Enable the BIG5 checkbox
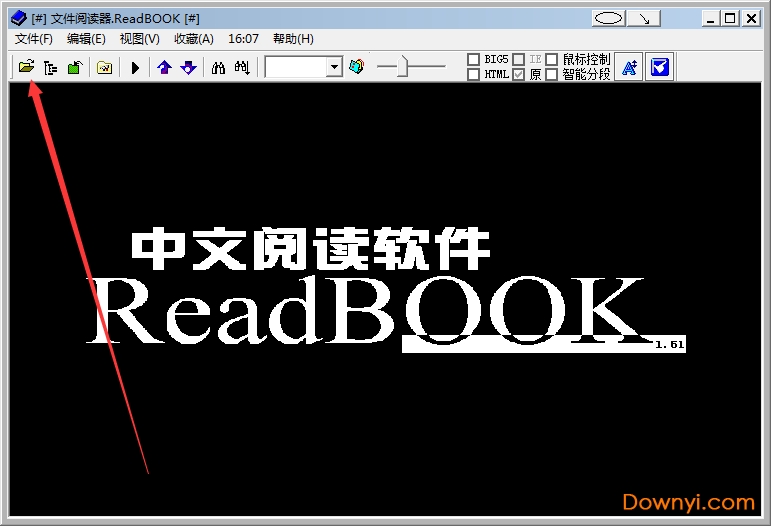The width and height of the screenshot is (771, 526). [x=474, y=60]
